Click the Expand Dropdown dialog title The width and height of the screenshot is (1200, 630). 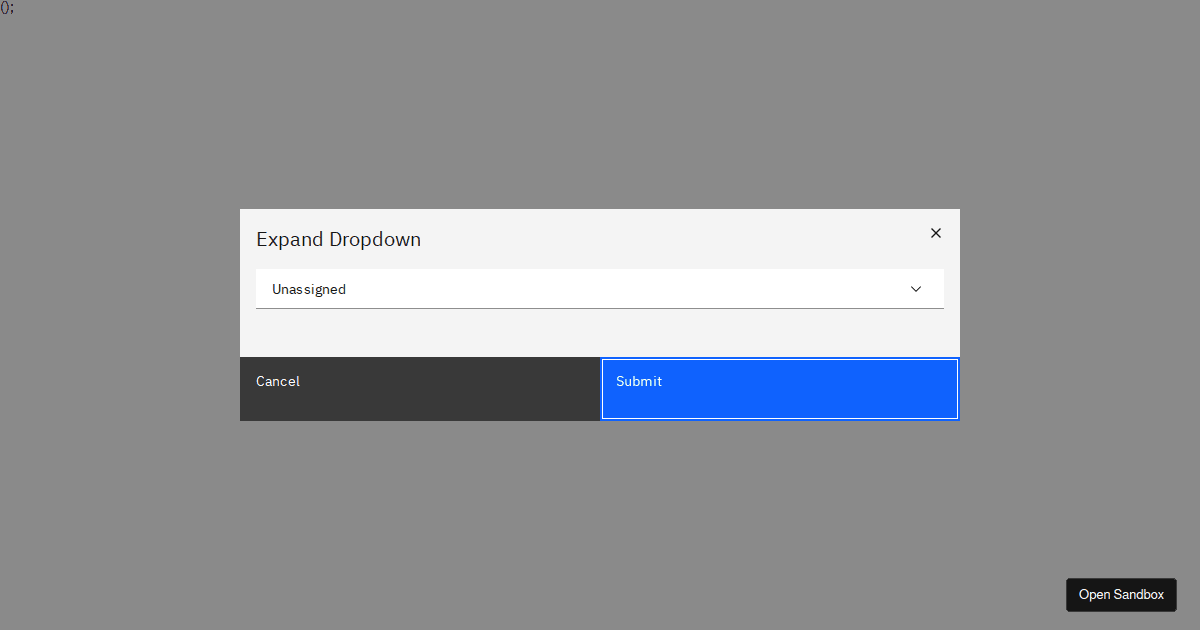(x=338, y=239)
